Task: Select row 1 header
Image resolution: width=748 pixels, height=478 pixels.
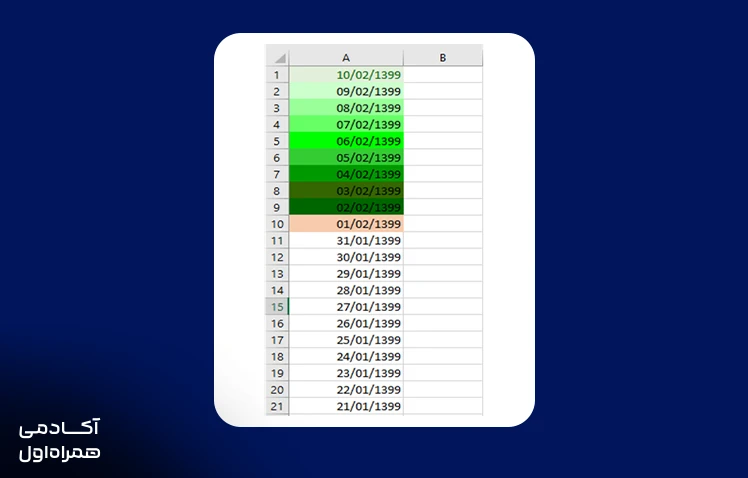Action: (277, 75)
